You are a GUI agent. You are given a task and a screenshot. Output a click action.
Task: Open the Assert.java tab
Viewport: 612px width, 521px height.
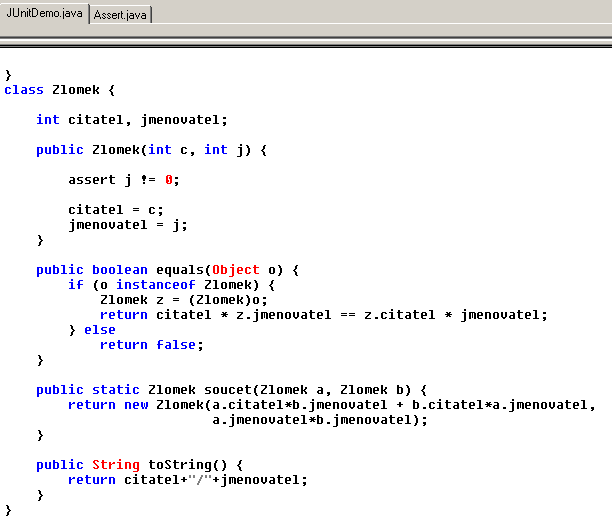tap(120, 15)
